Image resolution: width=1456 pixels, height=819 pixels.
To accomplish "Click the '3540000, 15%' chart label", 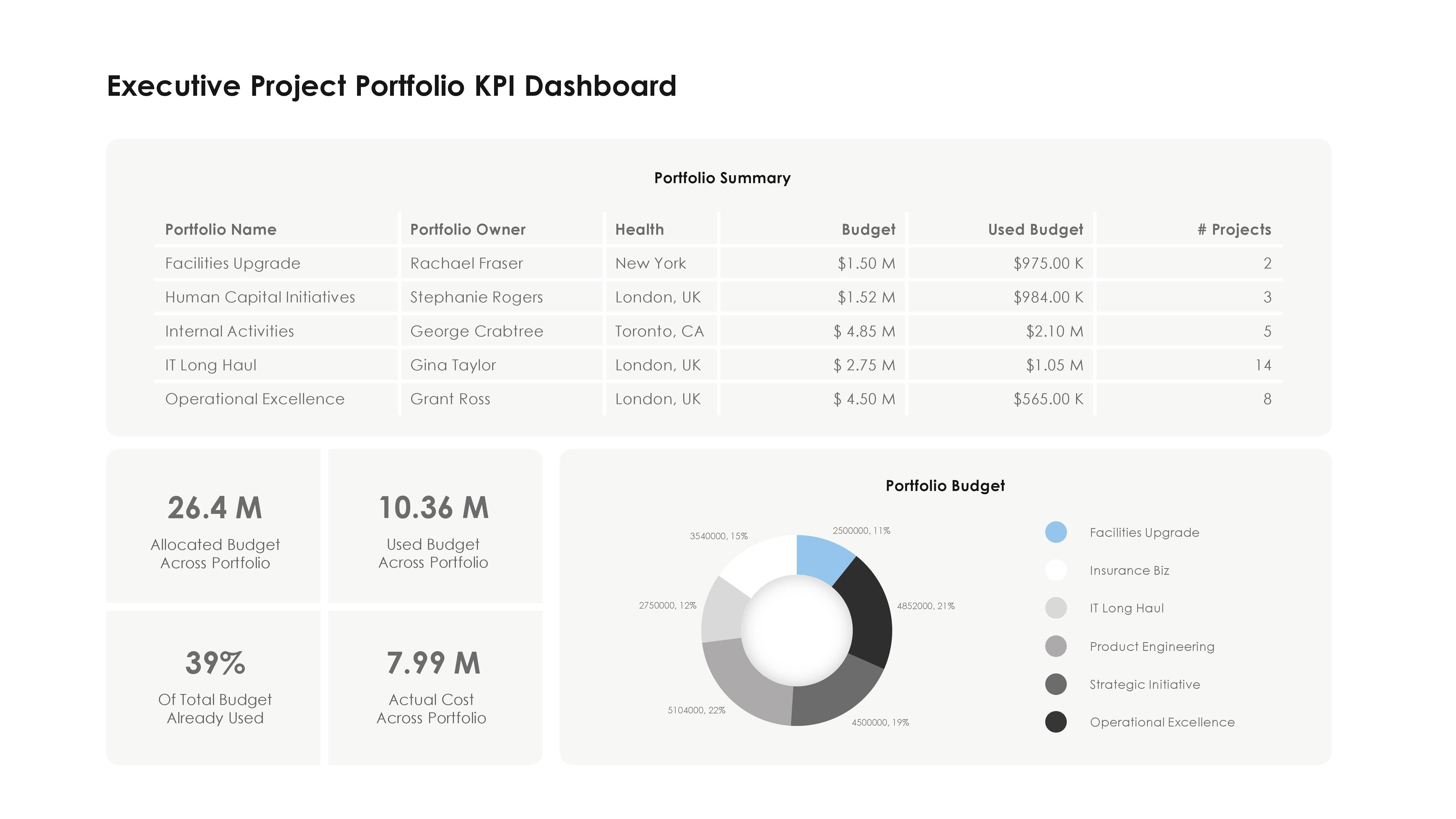I will pos(718,536).
